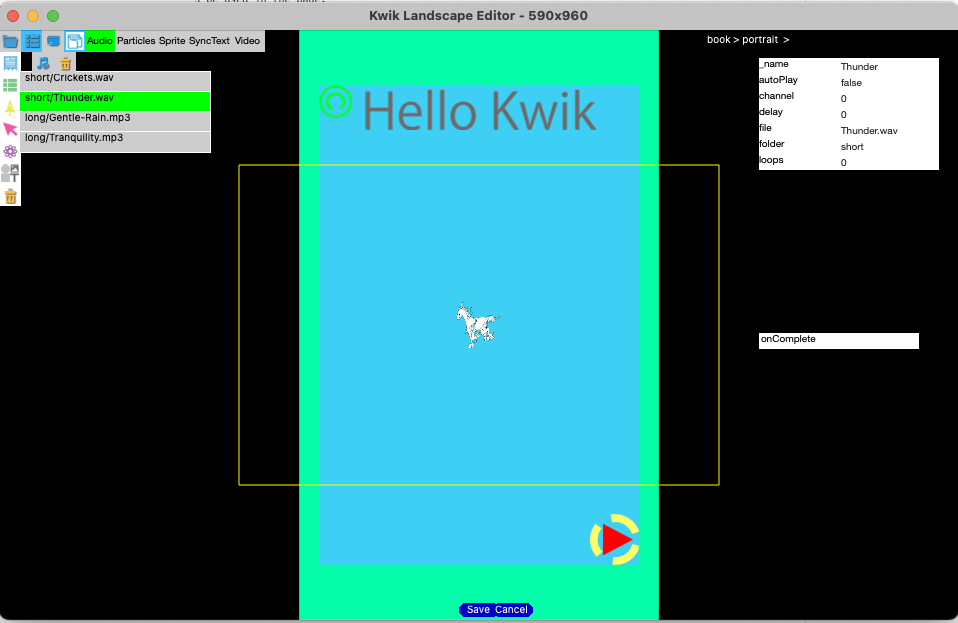958x623 pixels.
Task: Select the pink cursor arrow interaction icon
Action: pyautogui.click(x=10, y=129)
